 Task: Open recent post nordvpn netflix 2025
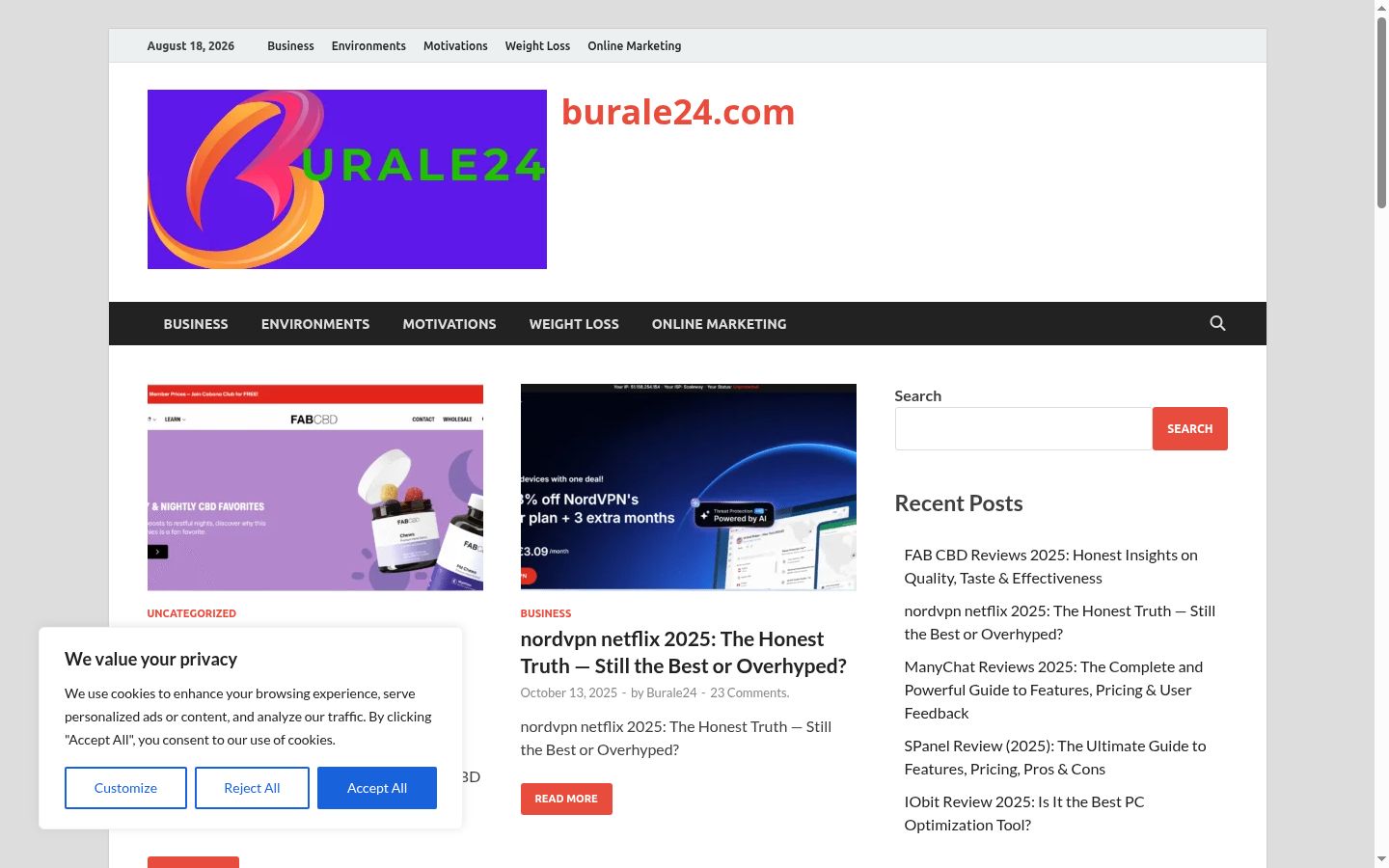tap(1060, 622)
